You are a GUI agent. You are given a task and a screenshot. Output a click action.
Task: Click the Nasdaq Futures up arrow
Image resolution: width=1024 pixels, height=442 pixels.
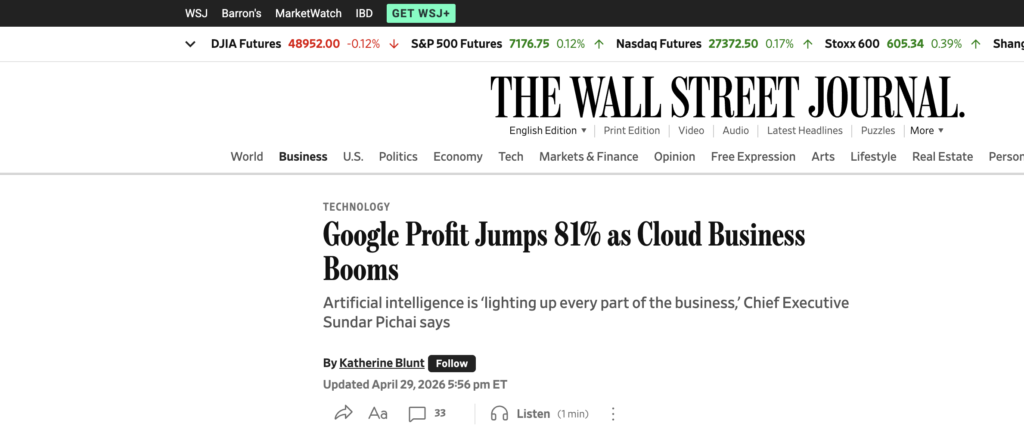coord(806,44)
